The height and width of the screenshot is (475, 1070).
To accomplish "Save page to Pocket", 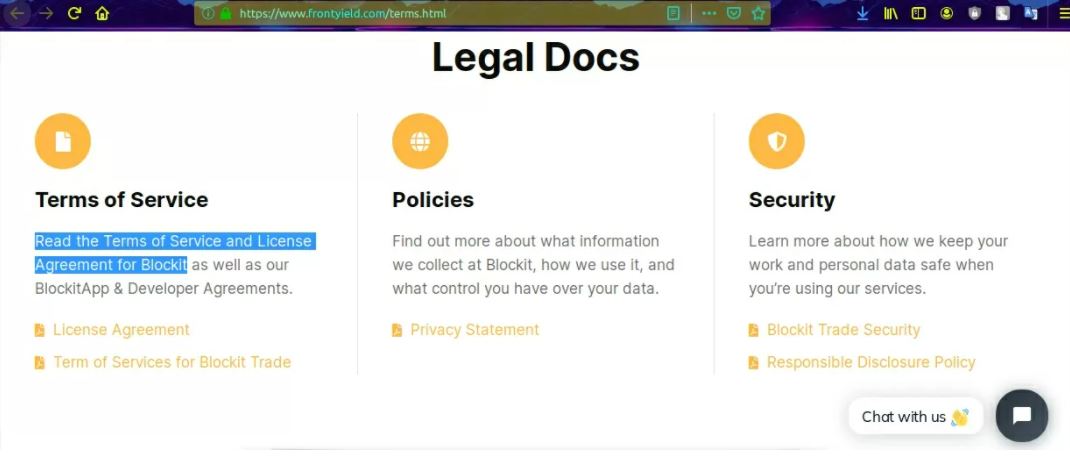I will [x=734, y=14].
